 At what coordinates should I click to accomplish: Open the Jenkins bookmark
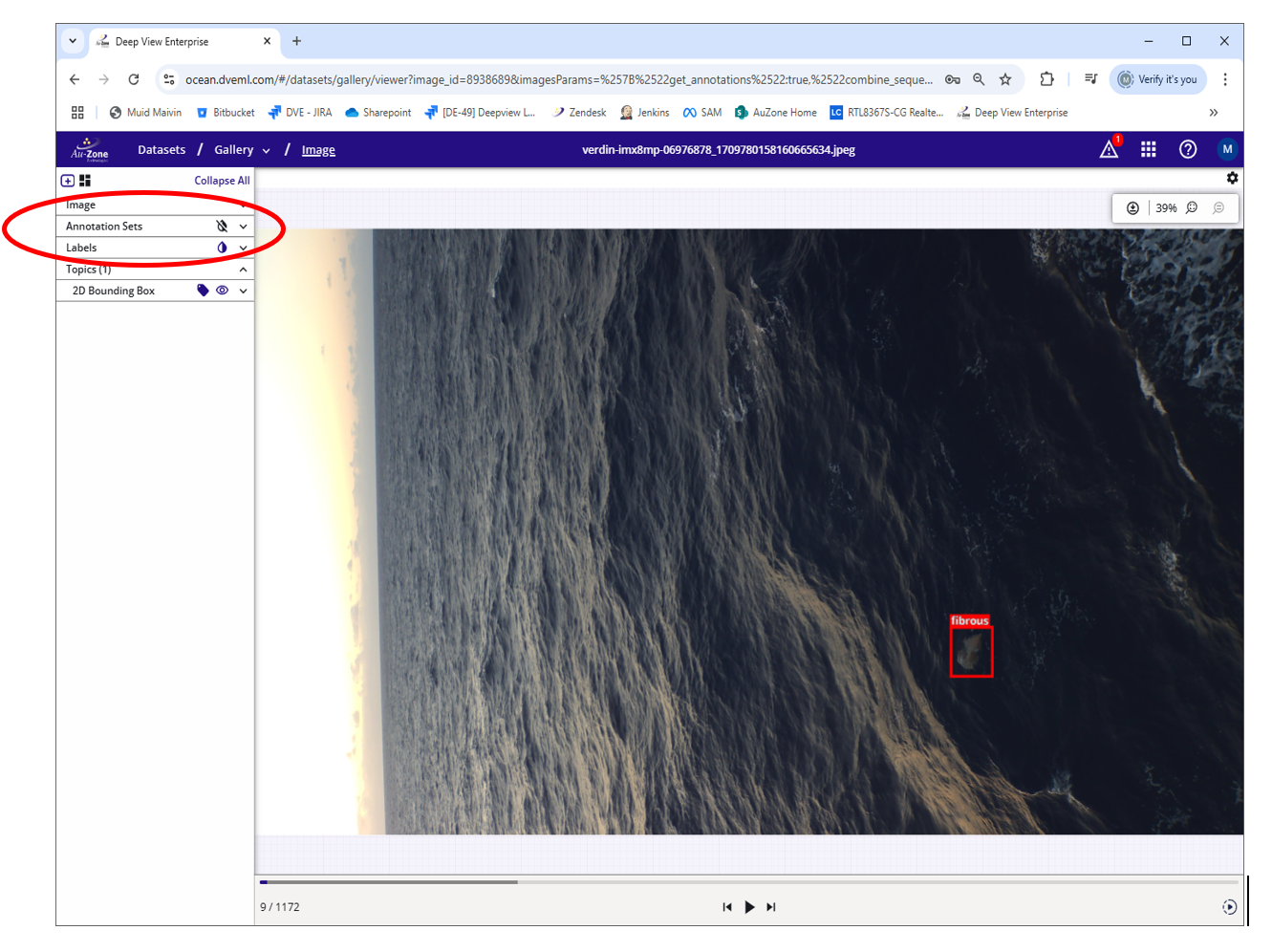point(645,113)
